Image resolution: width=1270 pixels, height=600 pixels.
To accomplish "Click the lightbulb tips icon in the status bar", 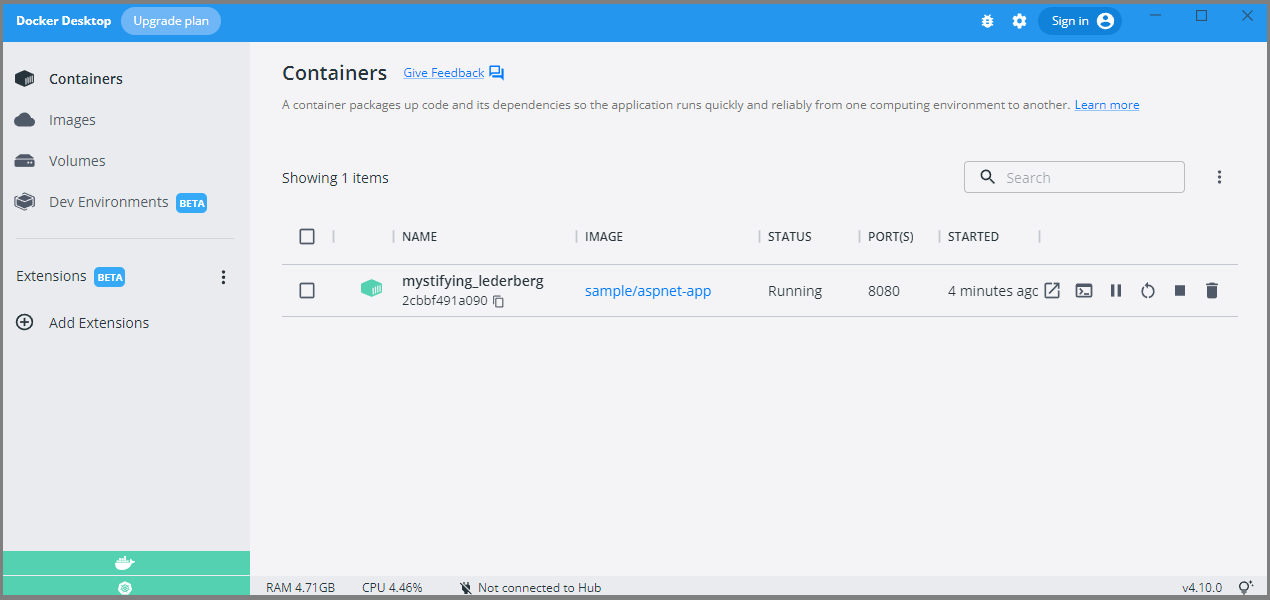I will pyautogui.click(x=1246, y=588).
